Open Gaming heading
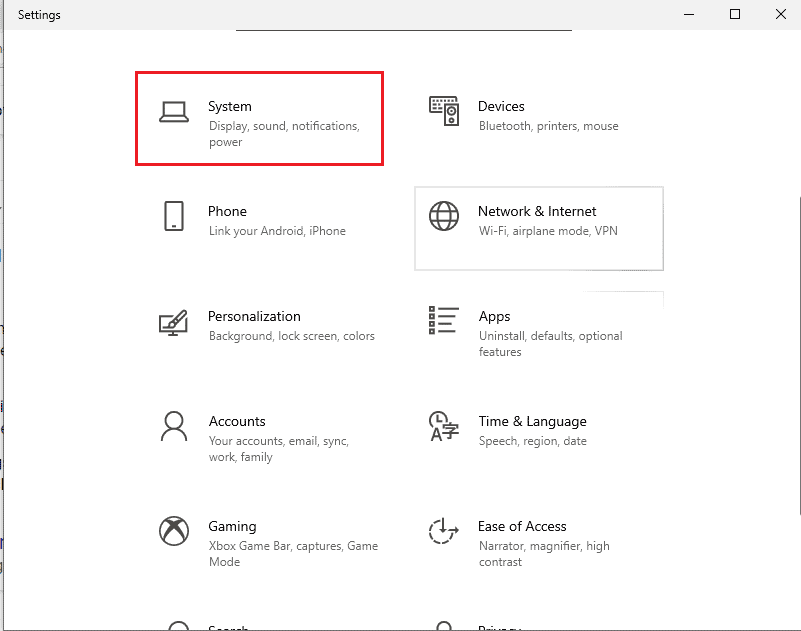The height and width of the screenshot is (631, 801). point(232,527)
